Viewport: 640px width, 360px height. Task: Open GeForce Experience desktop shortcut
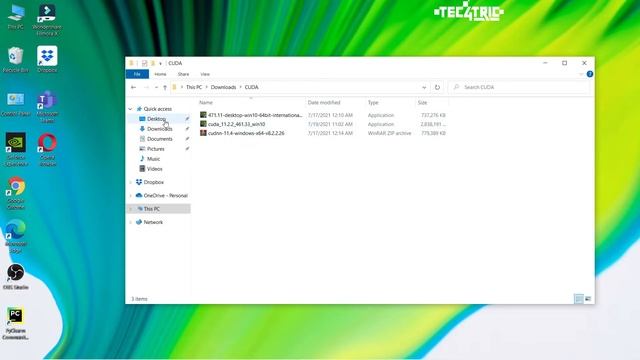click(16, 150)
